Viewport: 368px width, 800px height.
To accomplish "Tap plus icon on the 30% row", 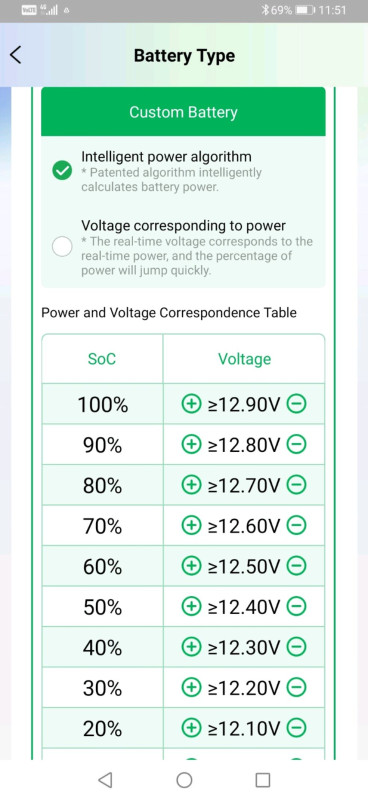I will [191, 688].
